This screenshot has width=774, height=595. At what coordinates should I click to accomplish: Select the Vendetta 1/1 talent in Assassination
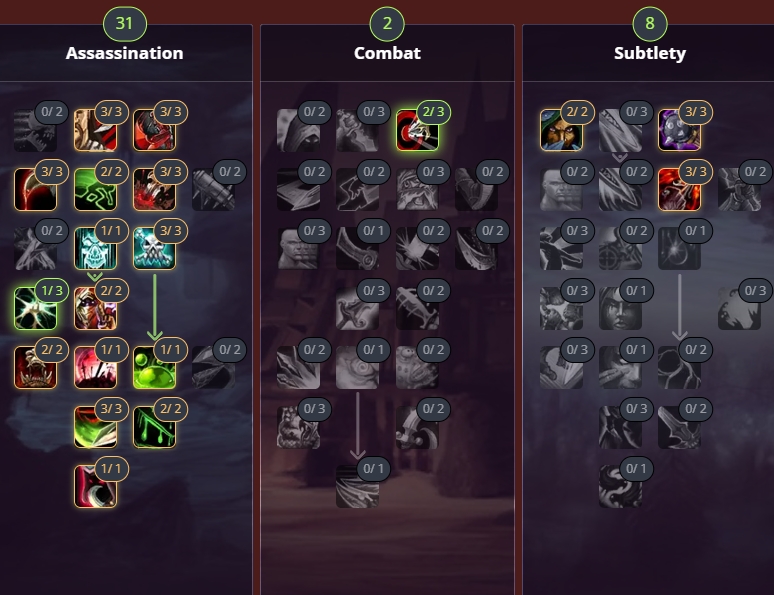tap(95, 486)
